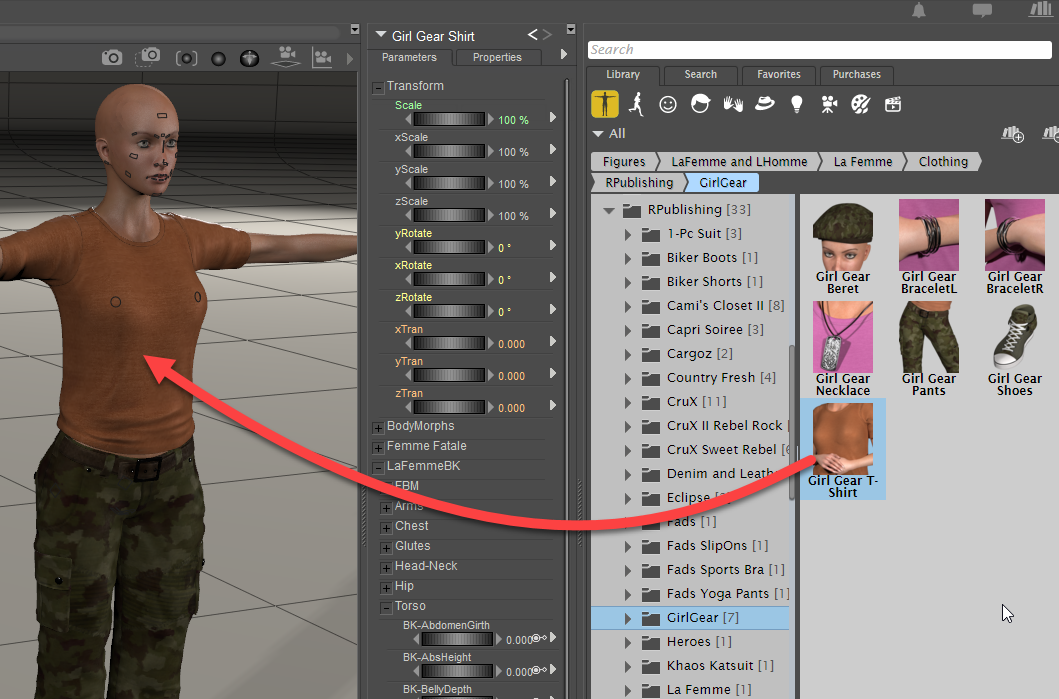Switch to the Properties tab

[x=497, y=57]
